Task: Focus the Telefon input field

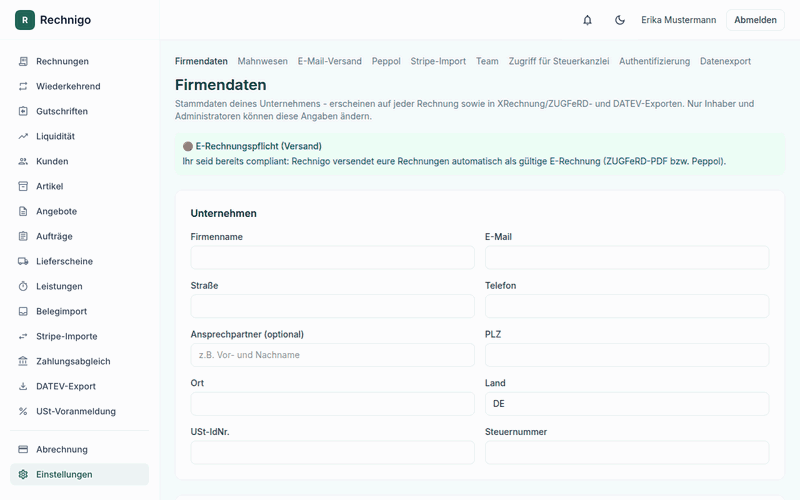Action: click(x=627, y=306)
